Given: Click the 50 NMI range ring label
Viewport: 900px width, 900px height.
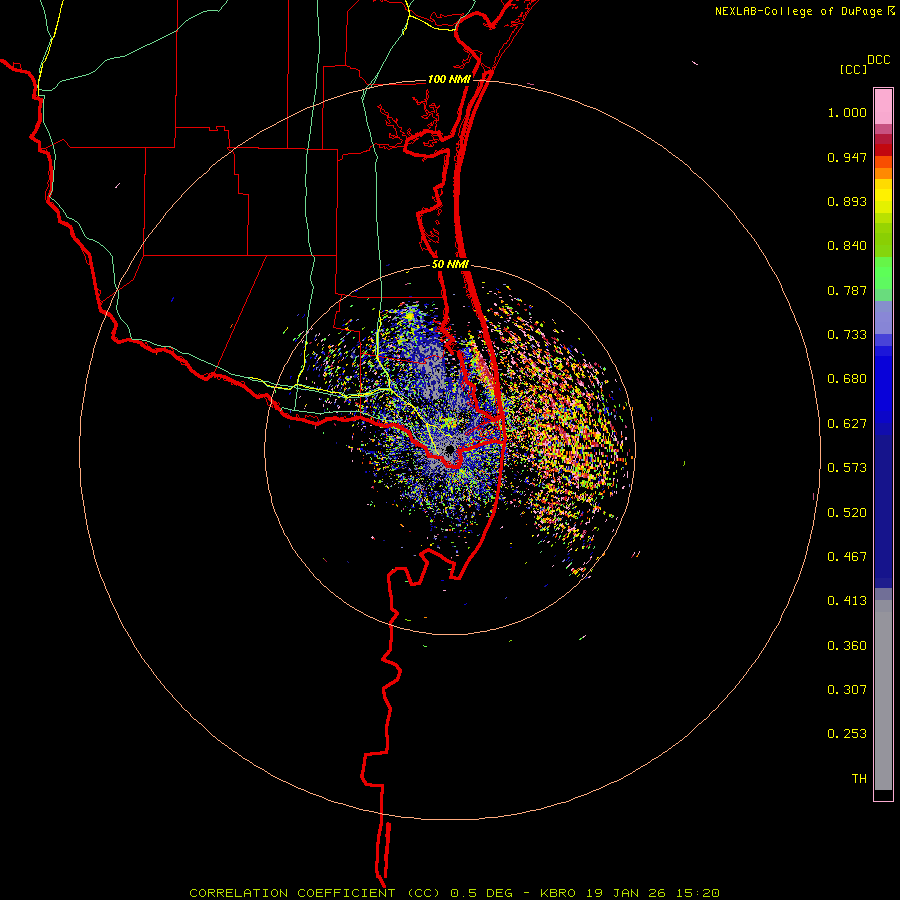Looking at the screenshot, I should click(451, 264).
